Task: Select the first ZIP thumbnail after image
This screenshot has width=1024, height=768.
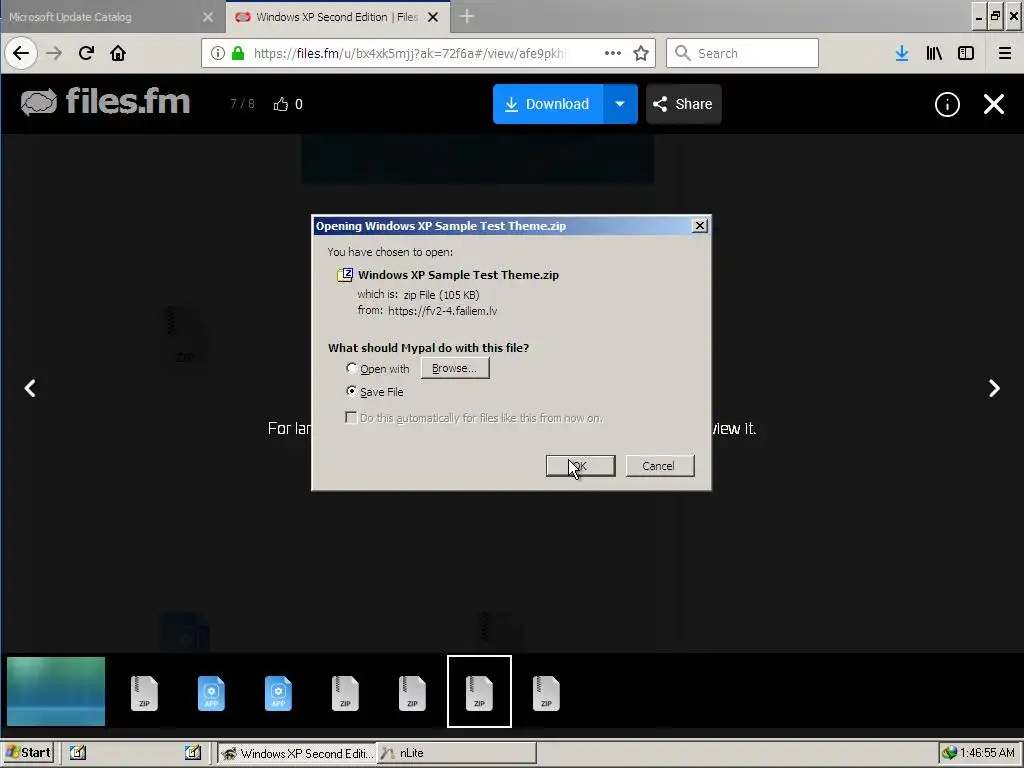Action: pos(144,693)
